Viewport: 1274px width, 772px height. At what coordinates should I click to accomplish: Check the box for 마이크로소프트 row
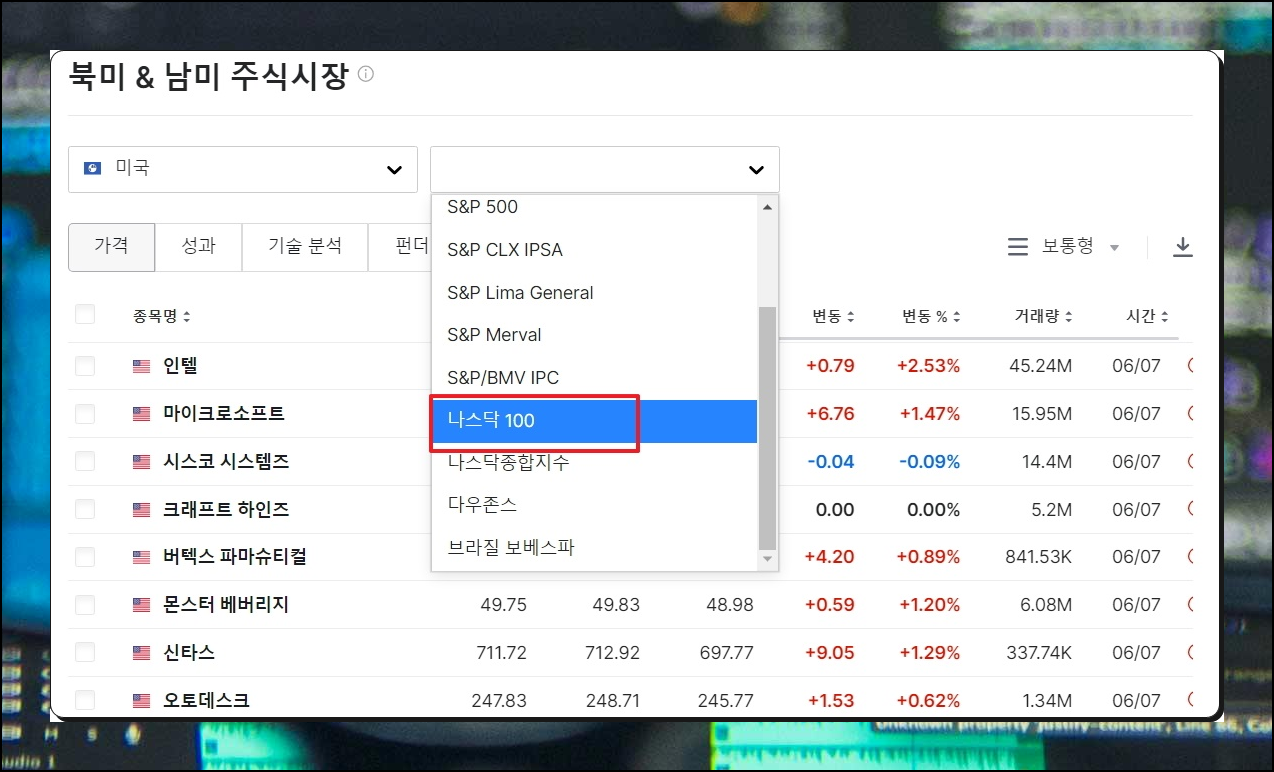pyautogui.click(x=85, y=414)
